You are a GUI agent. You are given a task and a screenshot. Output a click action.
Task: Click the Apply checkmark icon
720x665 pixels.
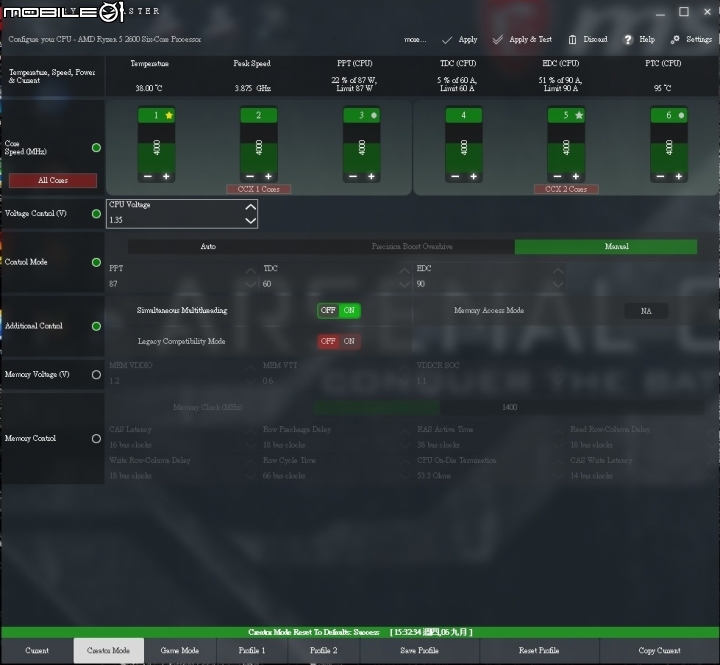tap(447, 40)
